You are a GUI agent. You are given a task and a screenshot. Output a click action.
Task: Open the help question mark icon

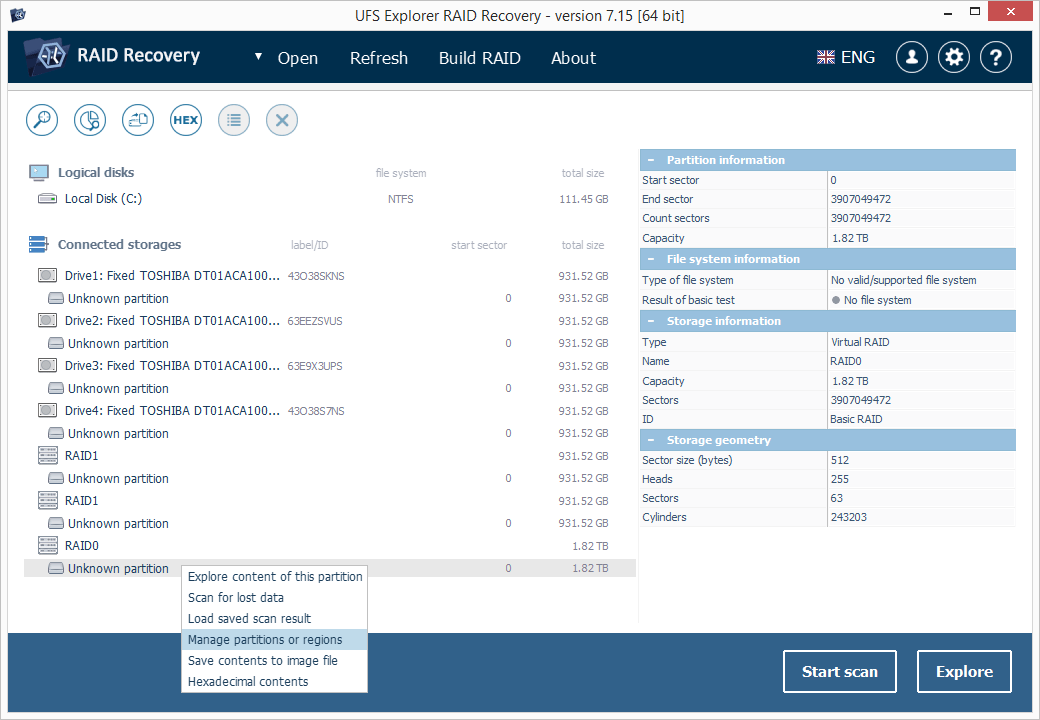point(996,58)
